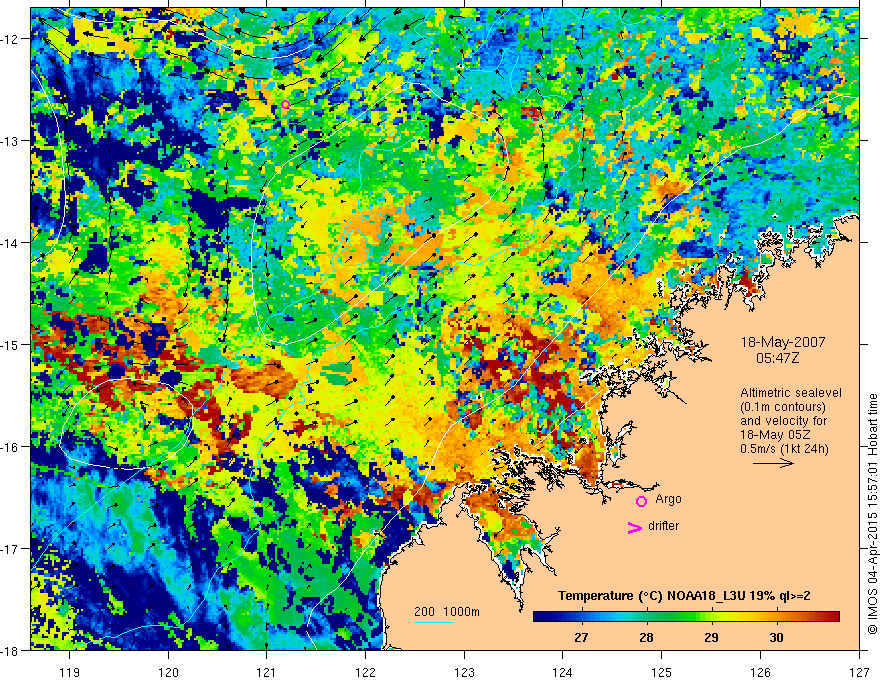Click the magenta Argo circle in legend

coord(641,501)
